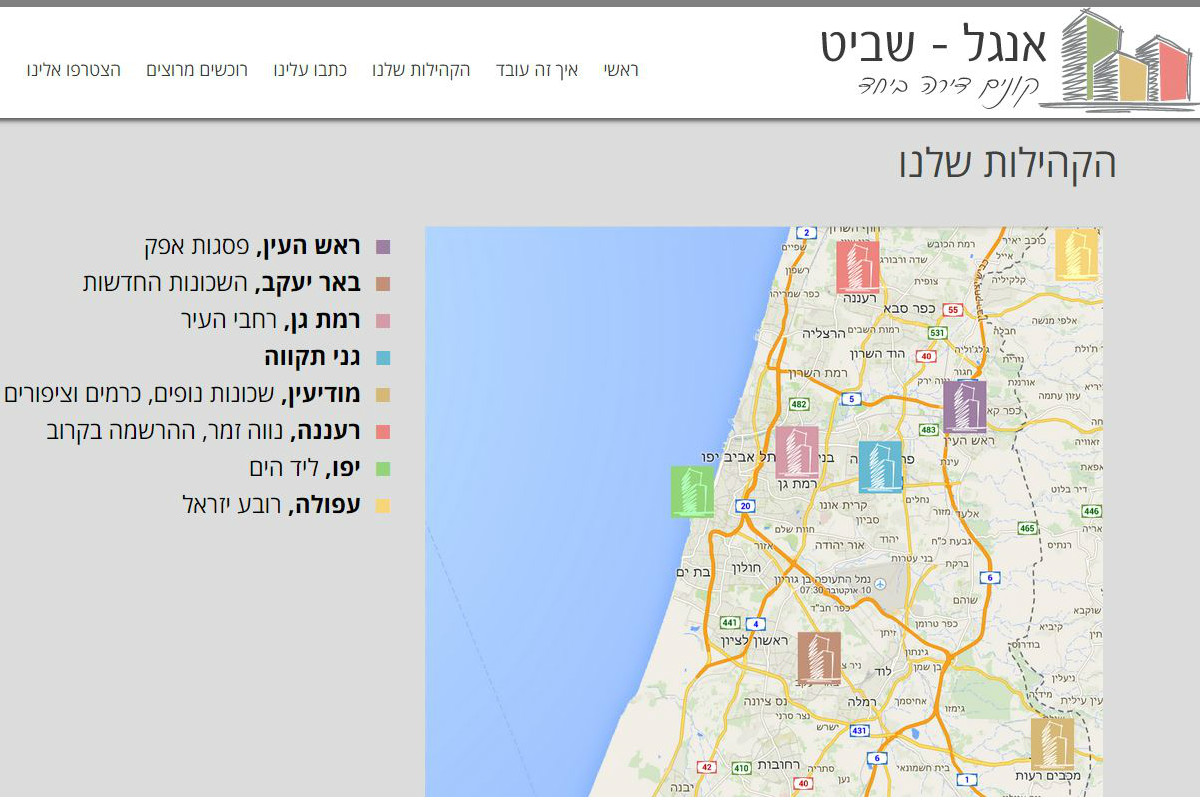Navigate to 'ראשי' home menu item
Viewport: 1200px width, 800px height.
click(x=620, y=70)
